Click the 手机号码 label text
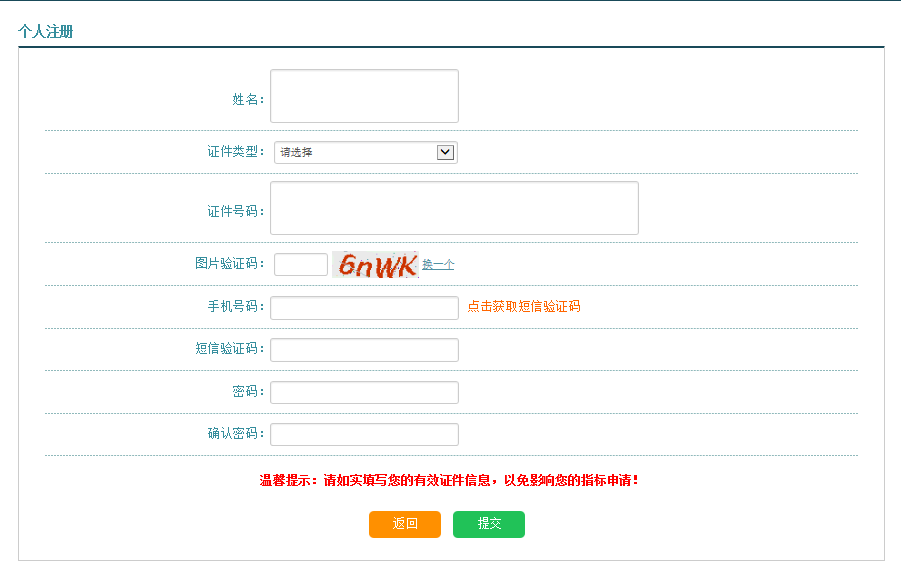901x562 pixels. coord(235,307)
